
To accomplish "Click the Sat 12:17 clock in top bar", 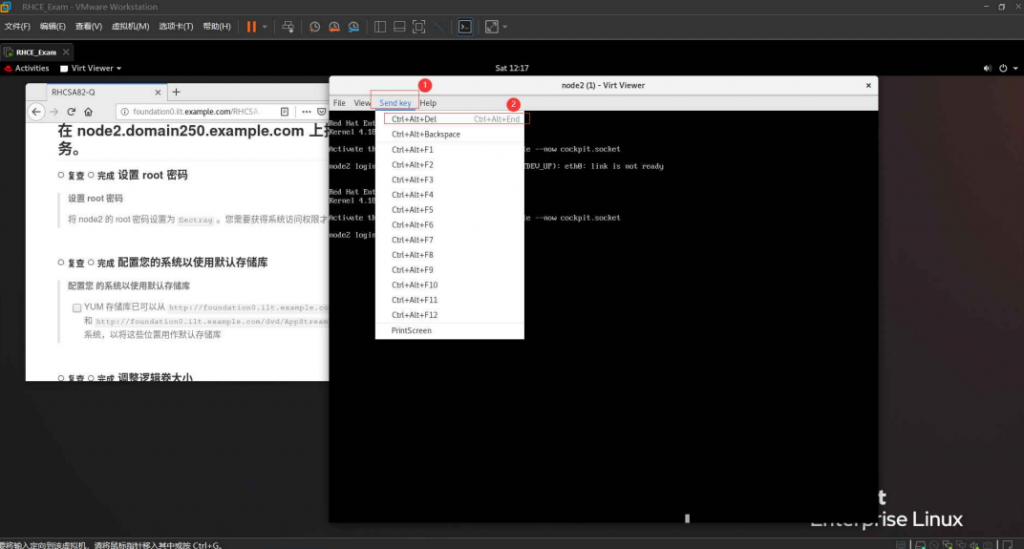I will coord(512,68).
